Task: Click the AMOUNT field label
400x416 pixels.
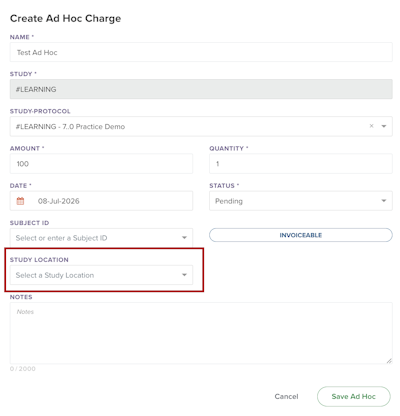Action: click(27, 148)
